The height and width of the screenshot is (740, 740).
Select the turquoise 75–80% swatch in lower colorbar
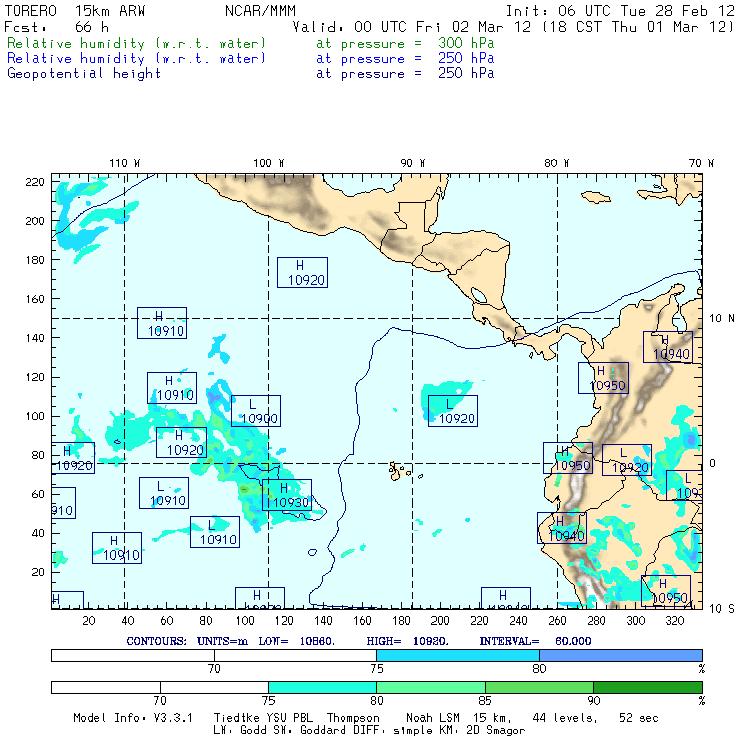point(322,687)
